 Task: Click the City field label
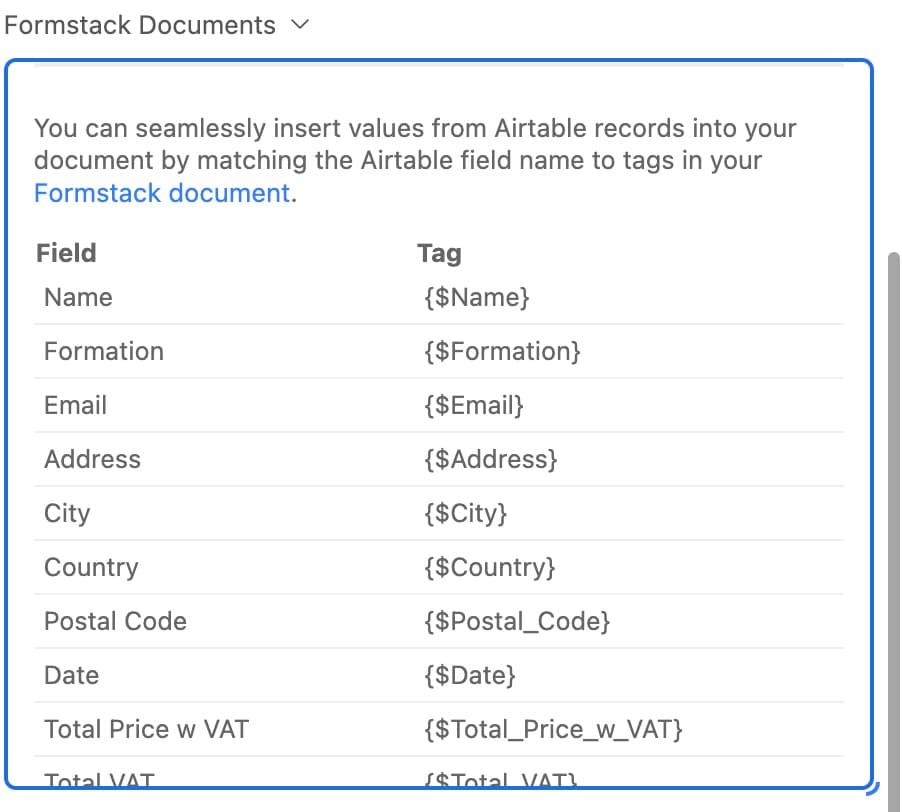pos(67,514)
